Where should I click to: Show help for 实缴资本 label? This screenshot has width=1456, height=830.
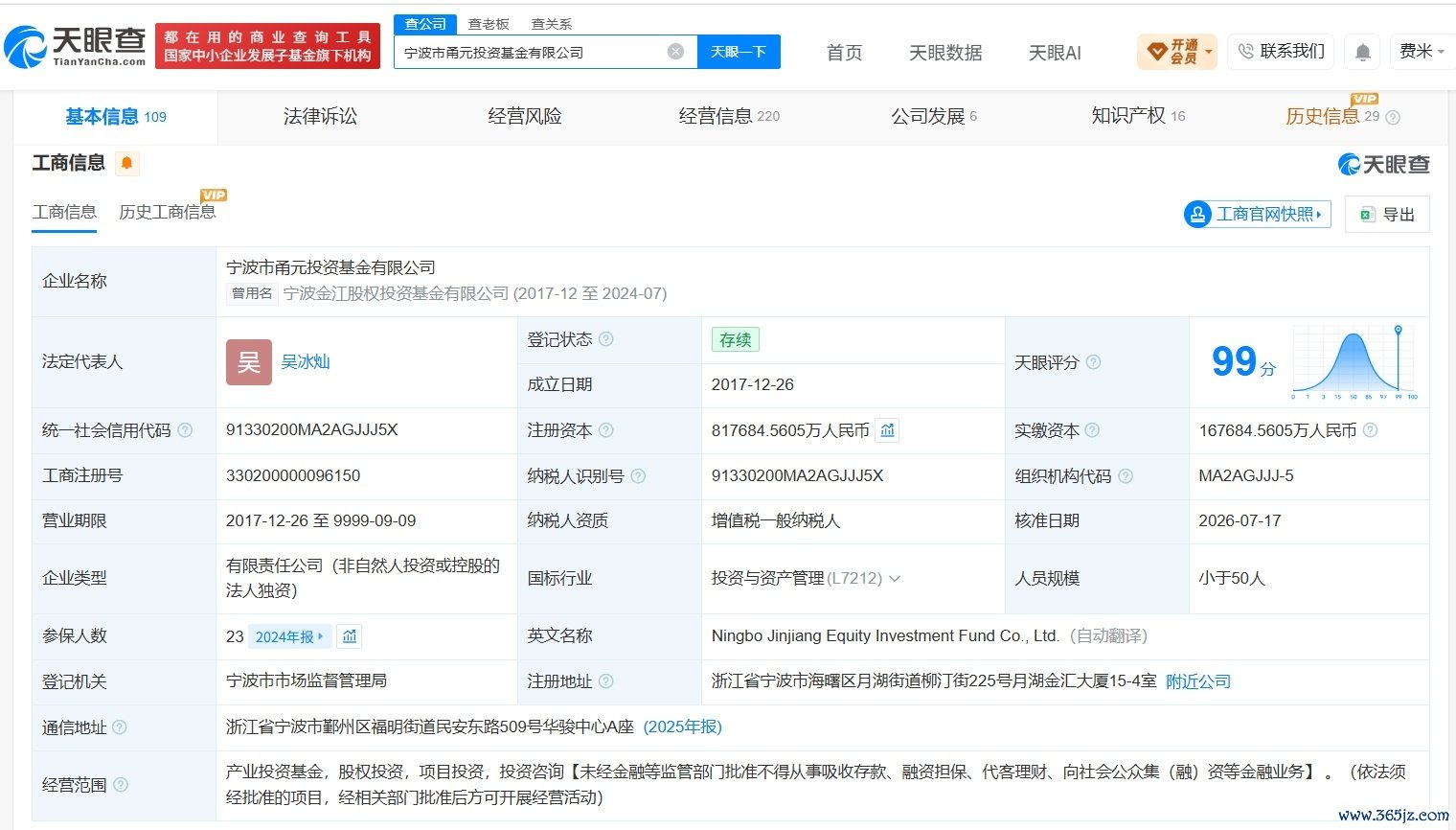(1092, 430)
